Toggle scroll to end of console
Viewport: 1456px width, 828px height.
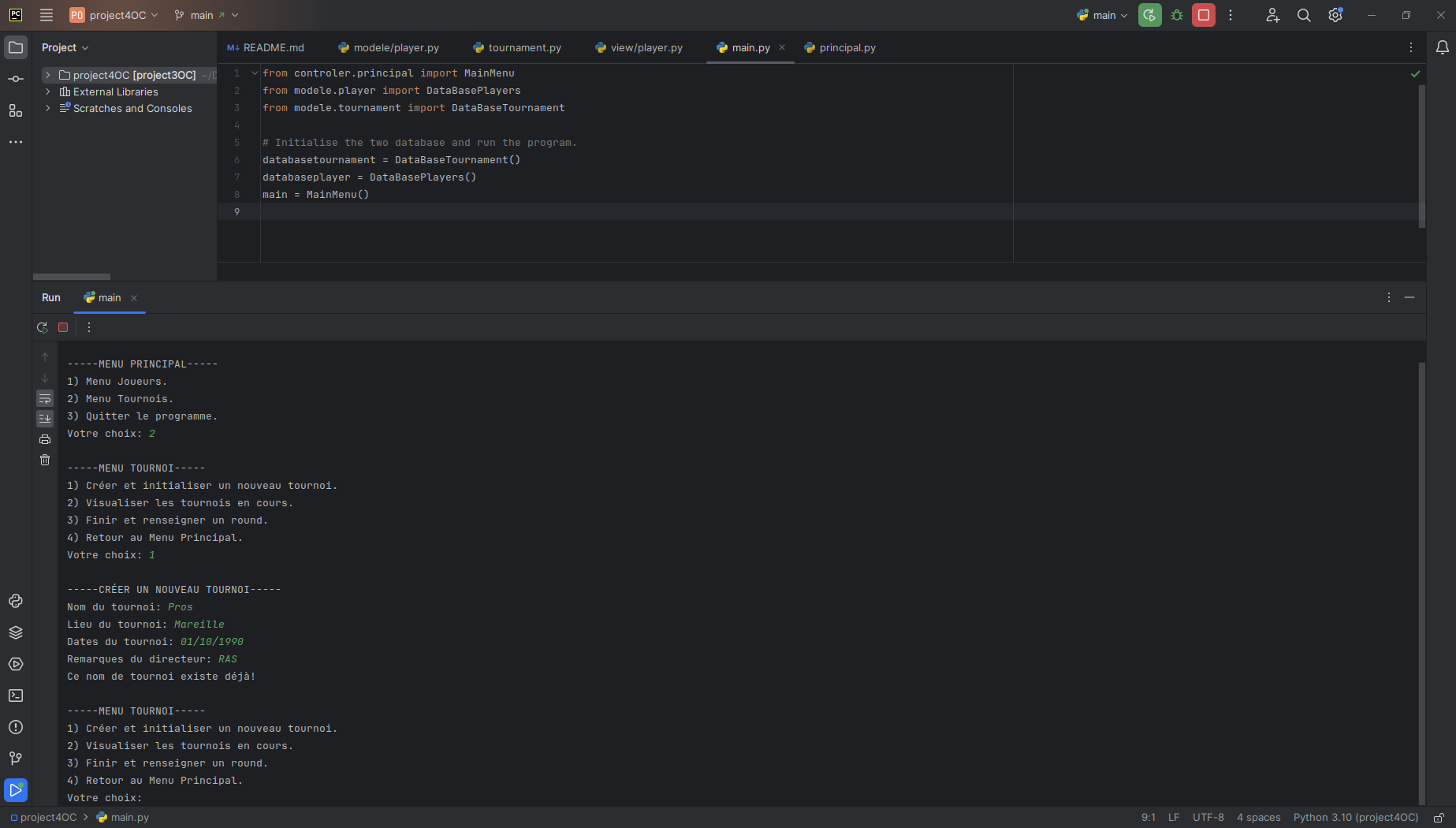[x=45, y=419]
